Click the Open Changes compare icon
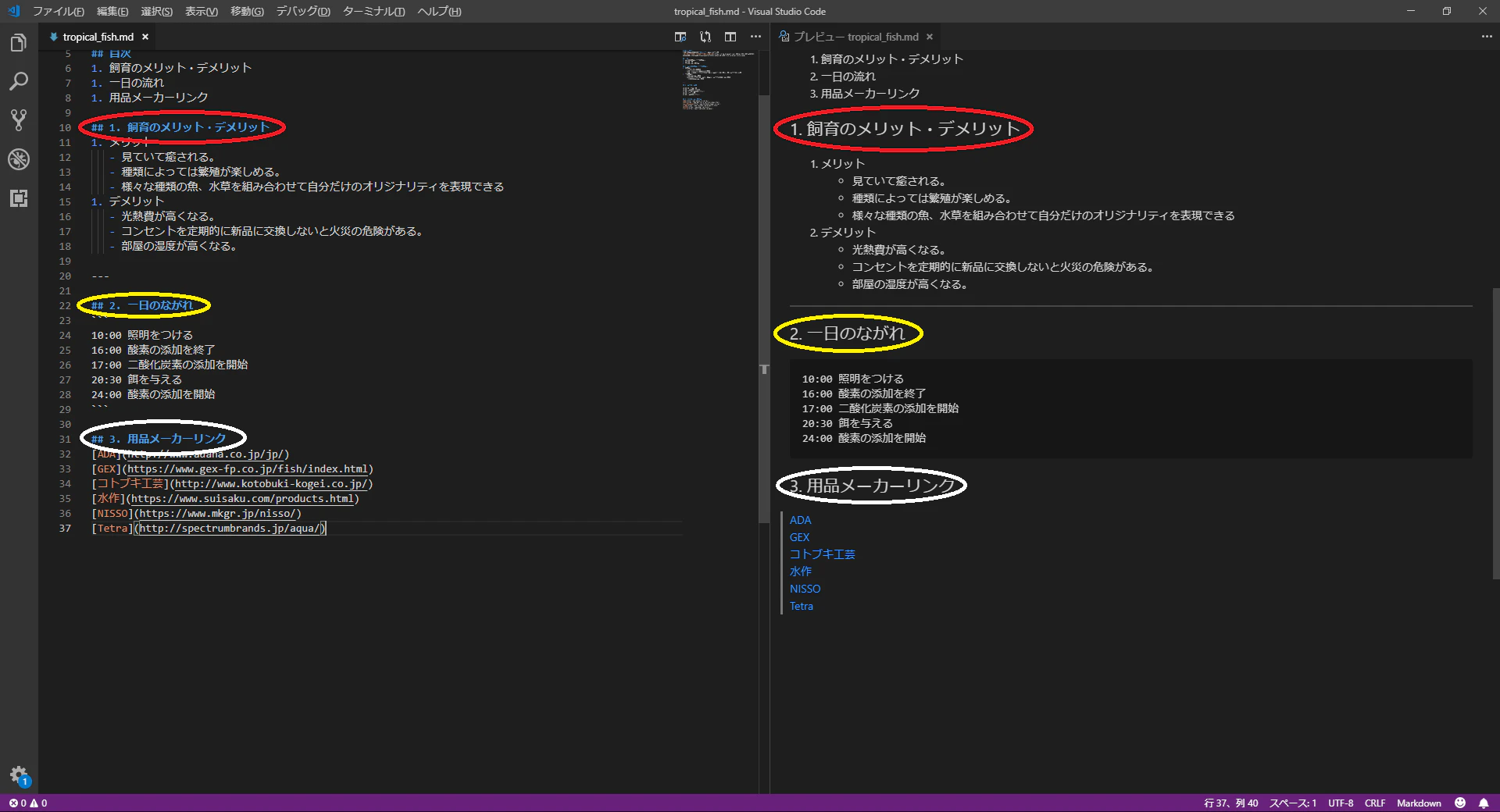This screenshot has width=1500, height=812. point(705,37)
